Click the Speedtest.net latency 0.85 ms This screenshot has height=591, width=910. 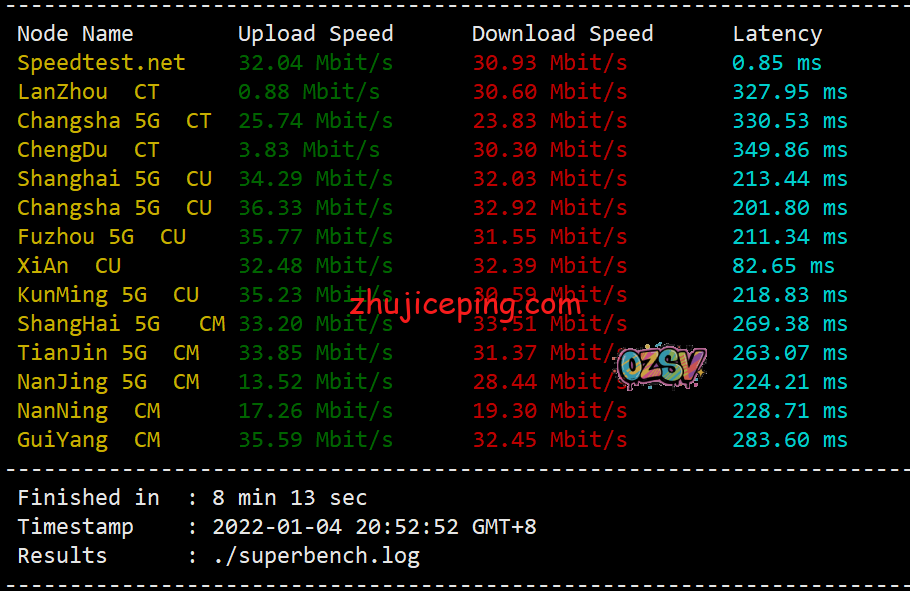click(x=777, y=63)
